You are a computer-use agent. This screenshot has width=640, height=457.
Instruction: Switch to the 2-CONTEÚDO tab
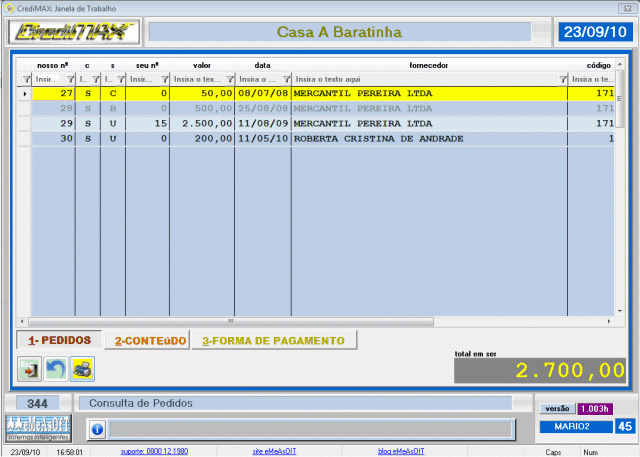150,340
